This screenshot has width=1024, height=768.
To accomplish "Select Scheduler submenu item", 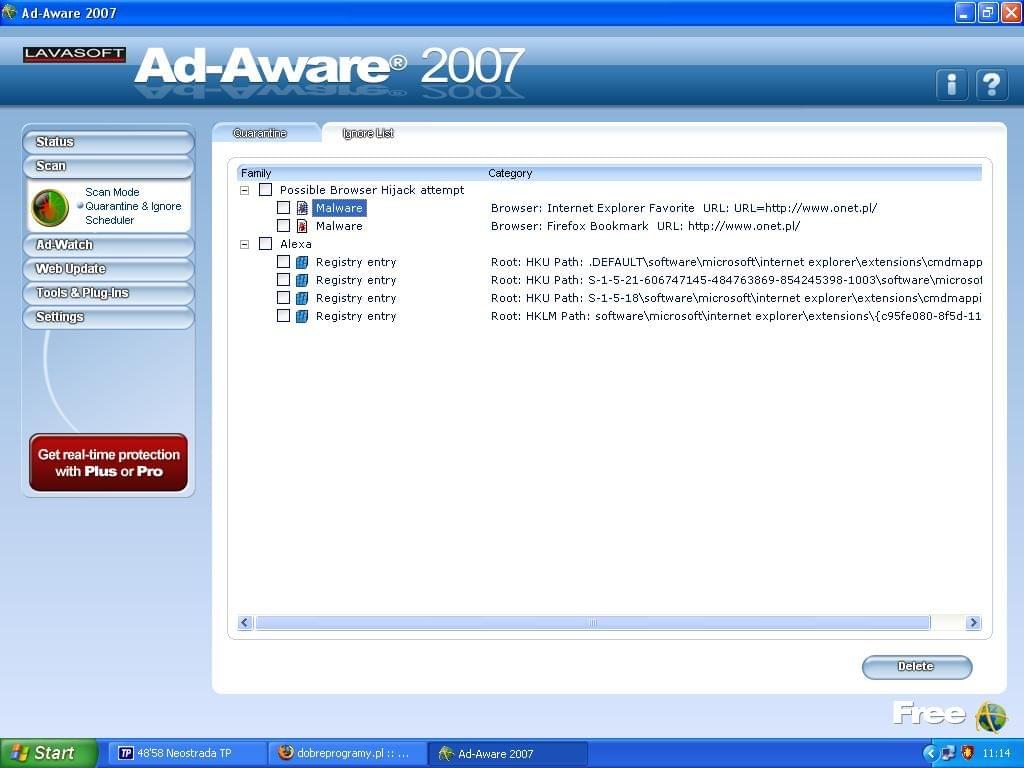I will click(x=110, y=221).
